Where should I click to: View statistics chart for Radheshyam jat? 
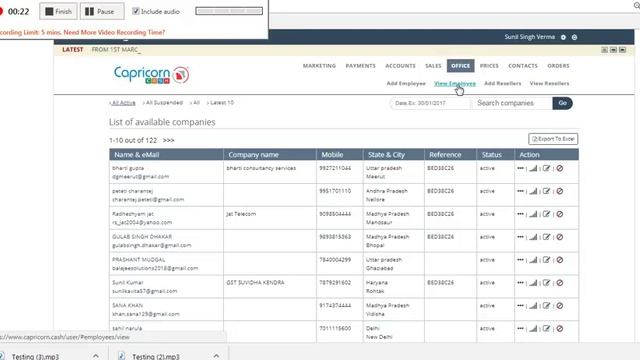coord(533,214)
